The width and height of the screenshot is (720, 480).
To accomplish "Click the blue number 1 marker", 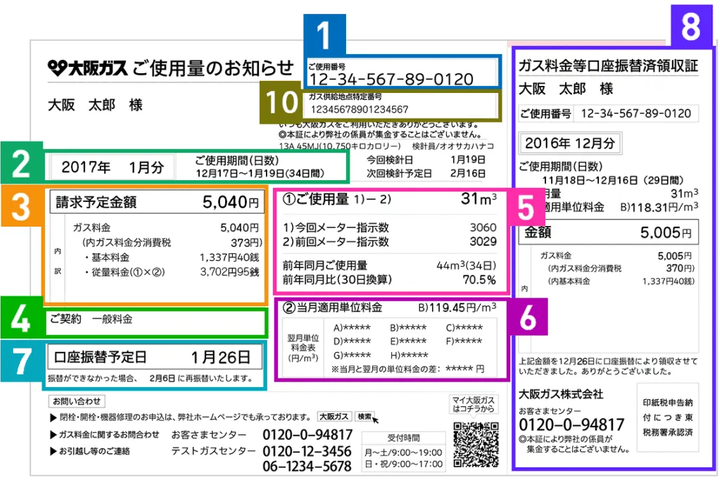I will pos(325,35).
